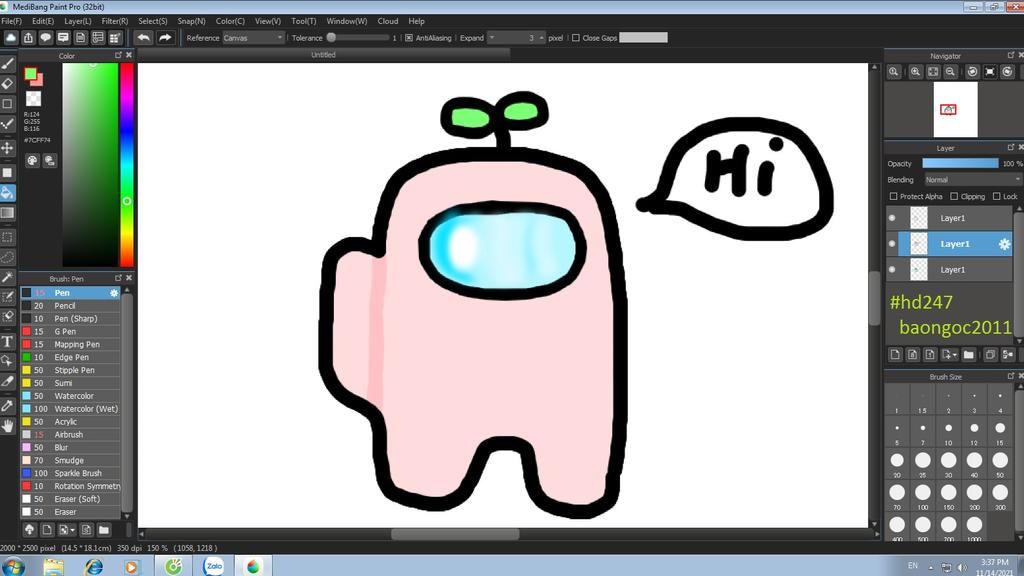Image resolution: width=1024 pixels, height=576 pixels.
Task: Choose the Watercolor (Wet) brush
Action: [71, 409]
